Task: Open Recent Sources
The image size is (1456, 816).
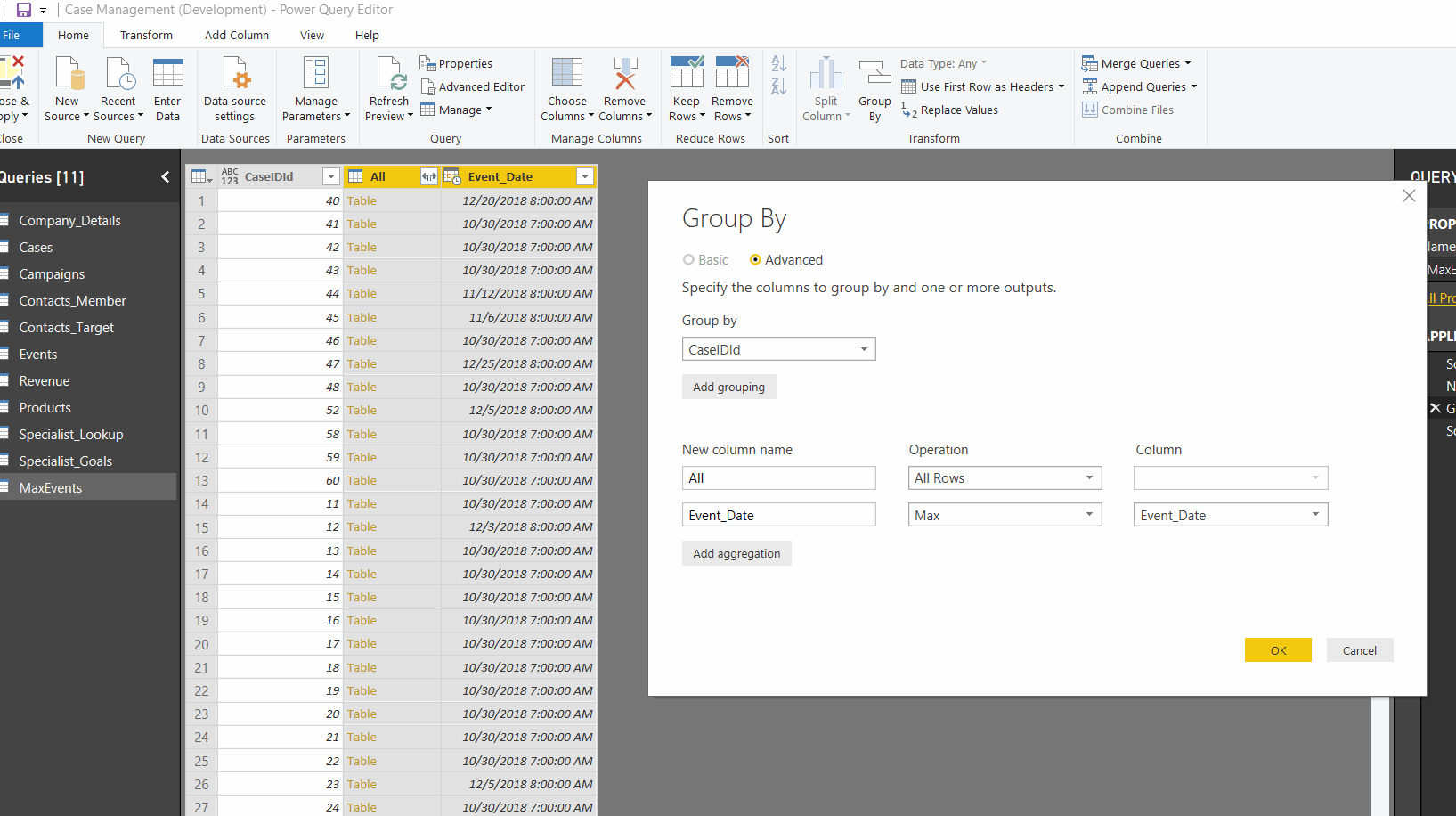Action: pyautogui.click(x=118, y=89)
